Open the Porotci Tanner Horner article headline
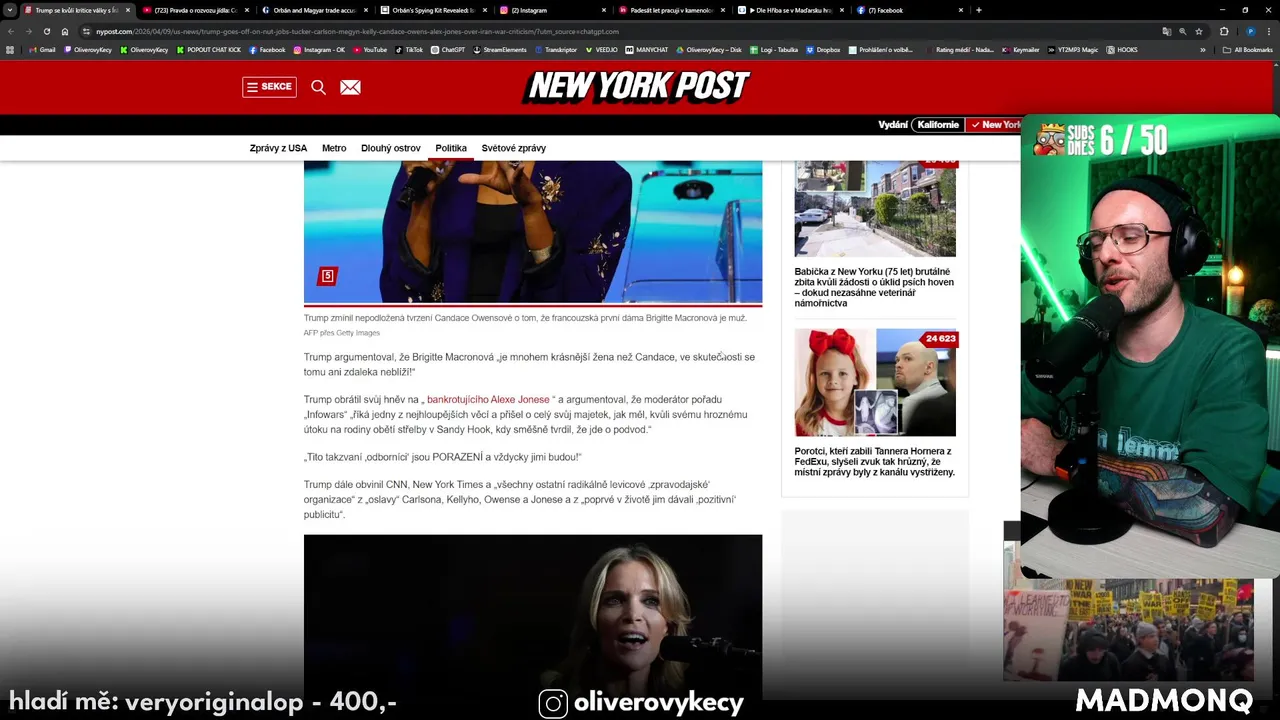 (x=874, y=461)
